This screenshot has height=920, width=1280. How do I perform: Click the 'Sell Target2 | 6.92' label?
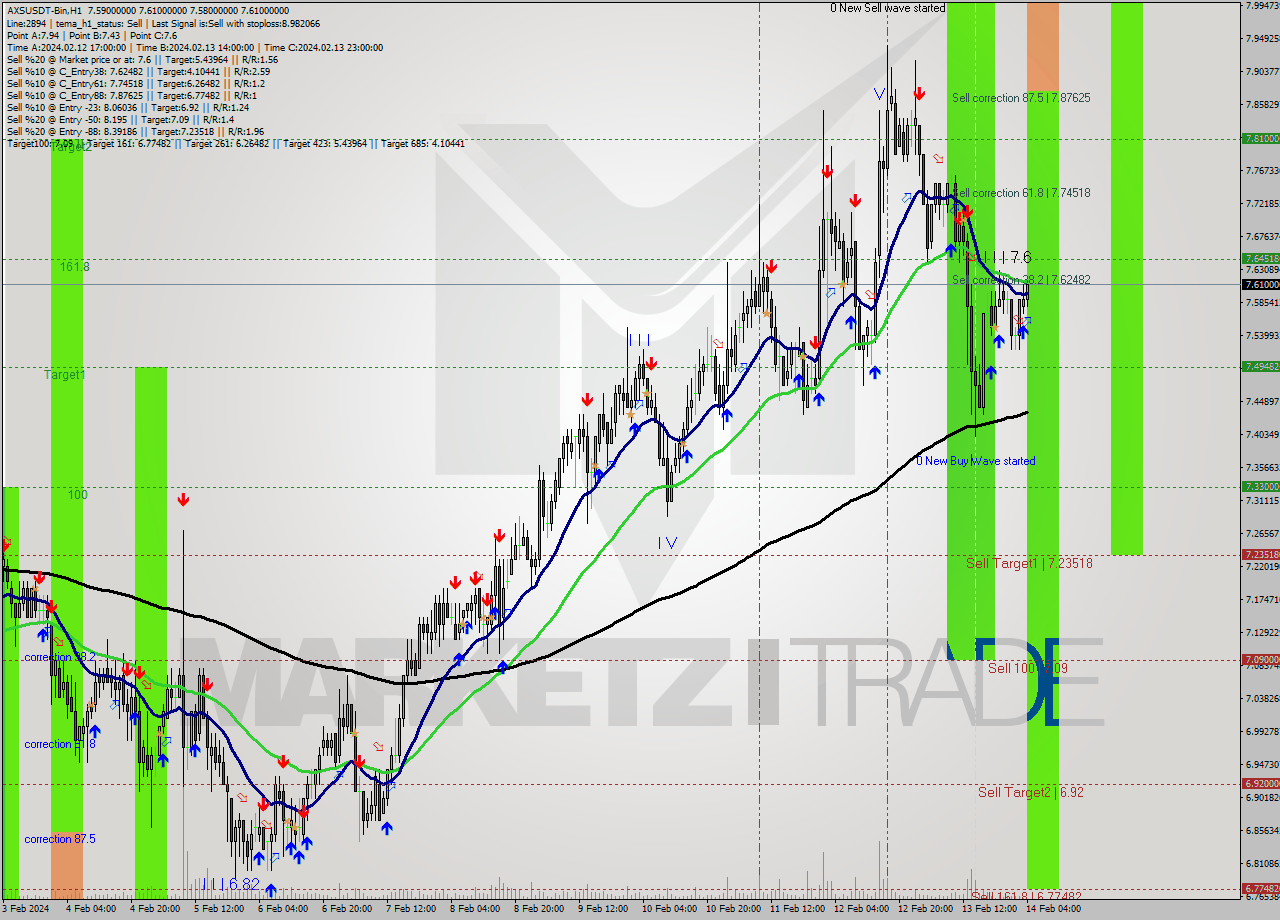[1030, 792]
